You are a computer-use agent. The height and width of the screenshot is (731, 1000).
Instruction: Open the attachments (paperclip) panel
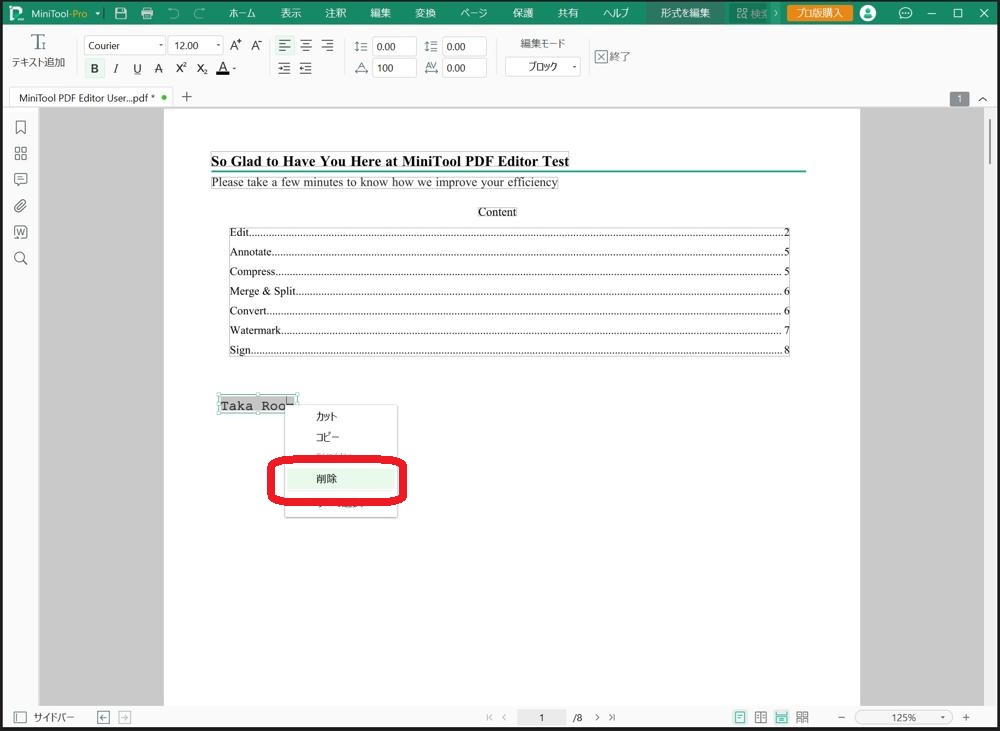tap(20, 206)
